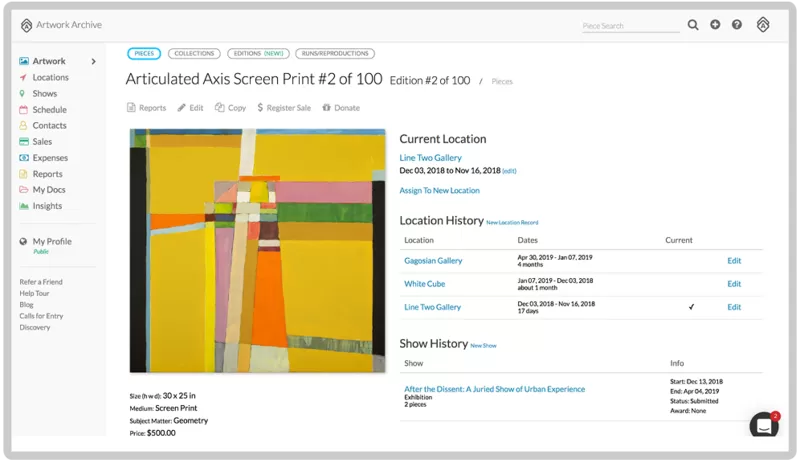Open Contacts in the sidebar
This screenshot has height=463, width=800.
pos(49,126)
